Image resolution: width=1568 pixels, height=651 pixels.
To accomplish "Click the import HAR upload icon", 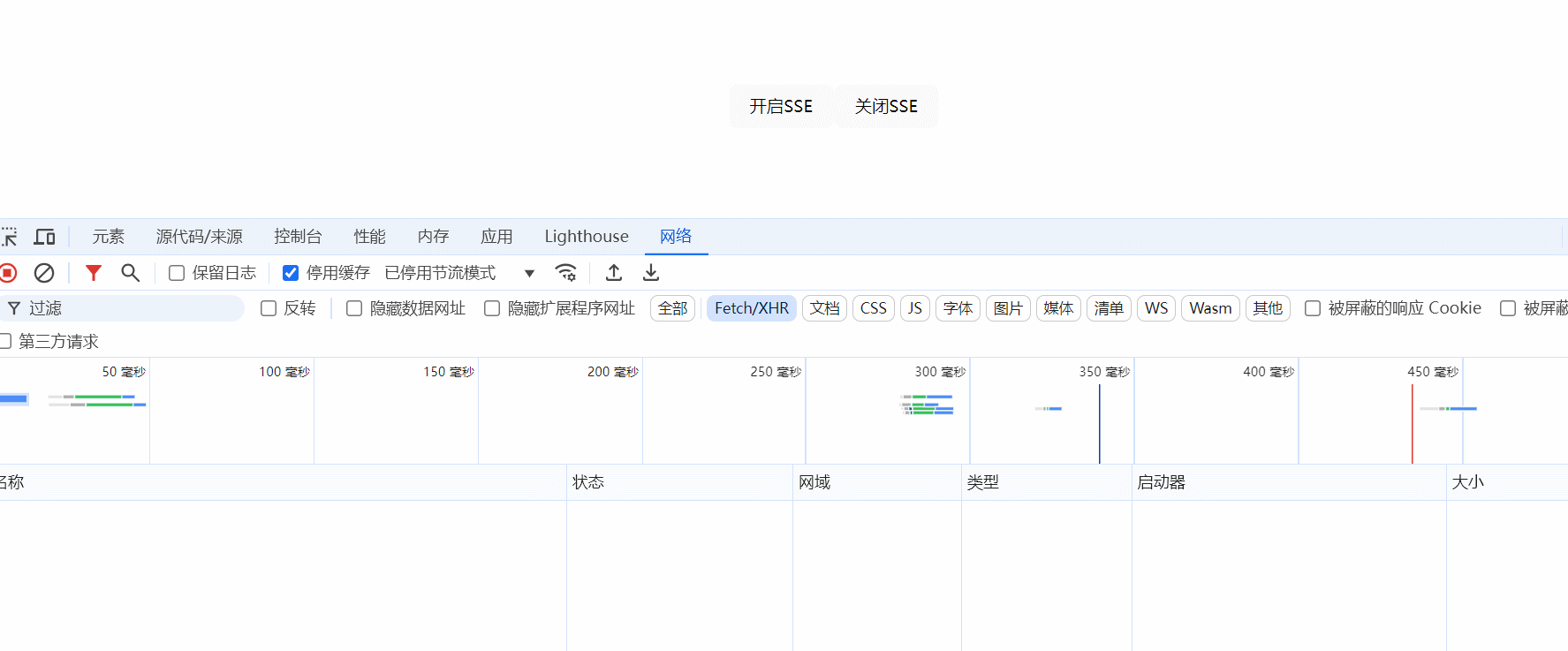I will pyautogui.click(x=614, y=273).
